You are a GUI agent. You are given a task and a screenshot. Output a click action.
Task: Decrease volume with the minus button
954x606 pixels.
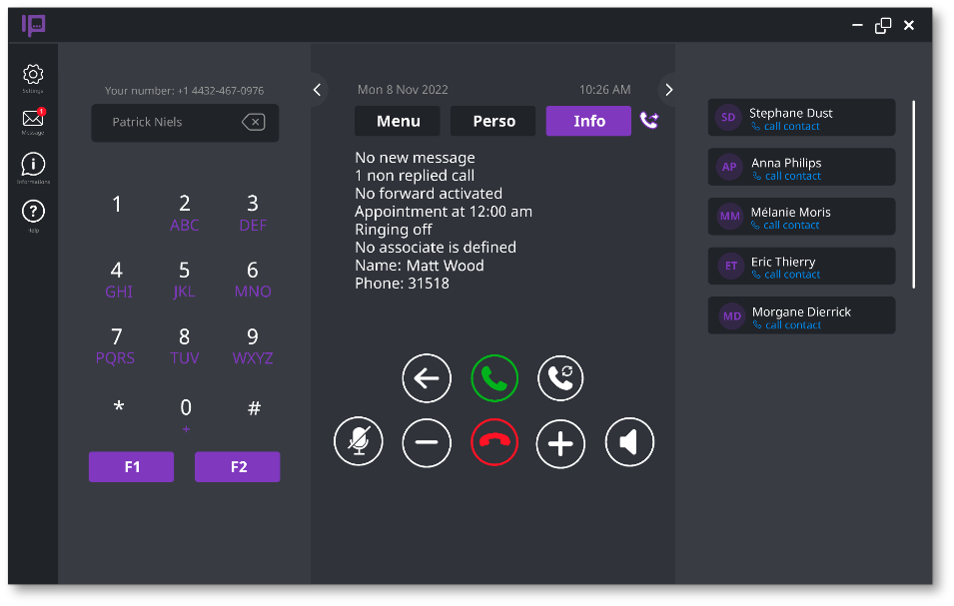click(x=427, y=441)
